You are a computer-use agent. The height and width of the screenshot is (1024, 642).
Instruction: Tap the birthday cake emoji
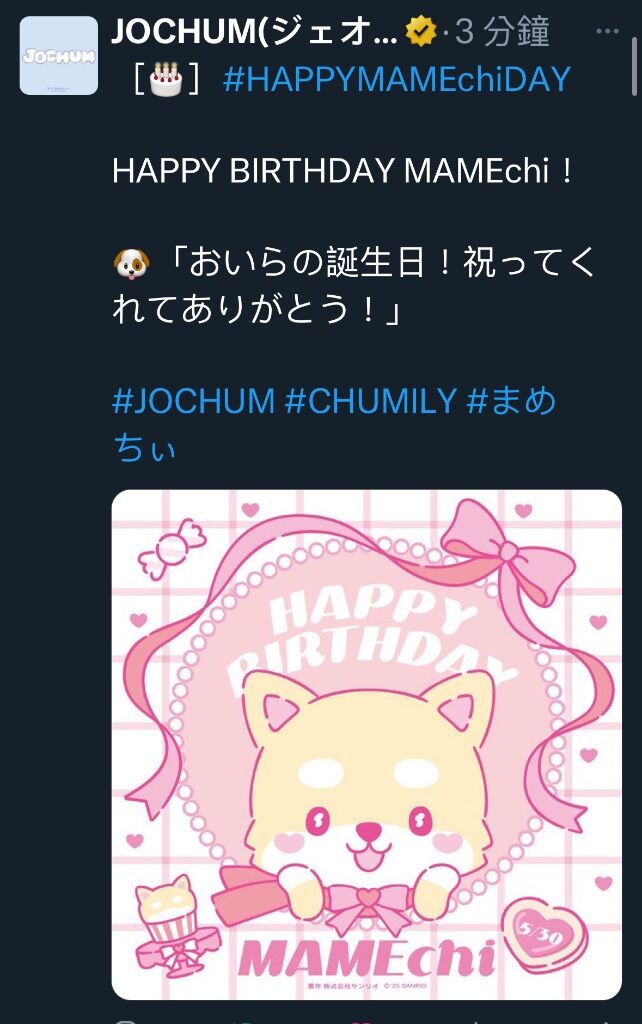(166, 78)
